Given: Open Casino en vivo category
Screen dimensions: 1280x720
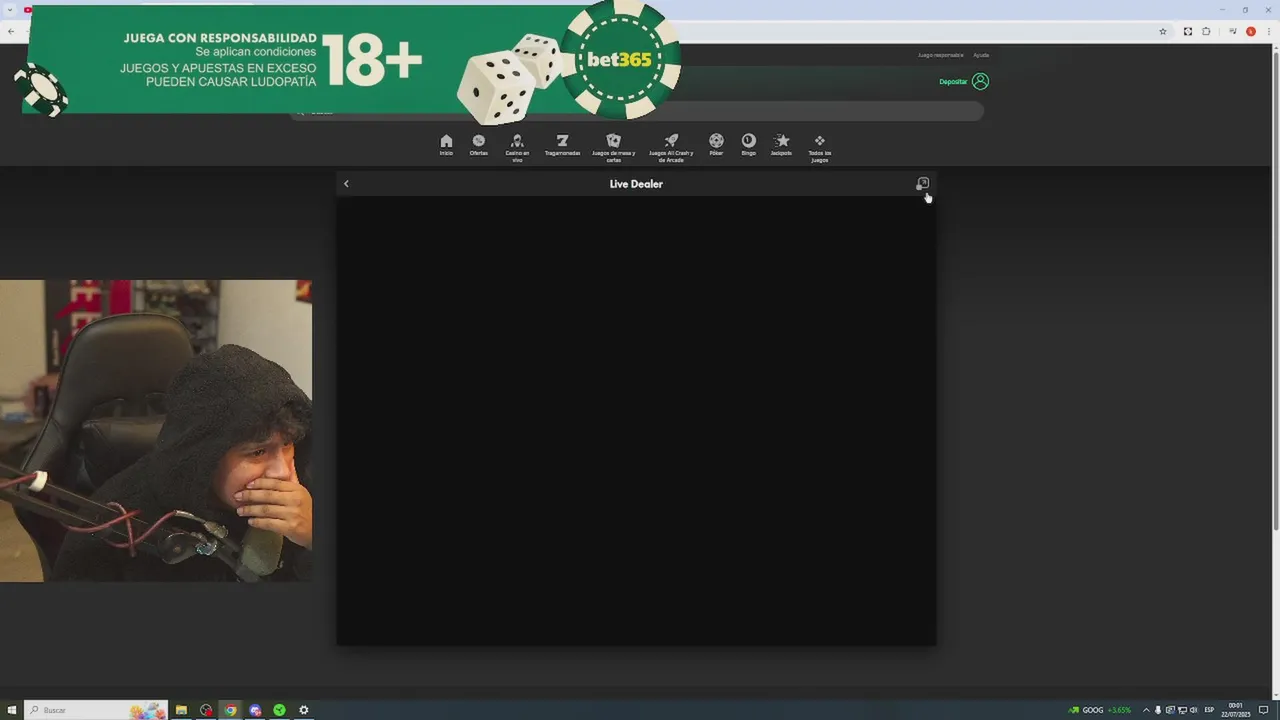Looking at the screenshot, I should (517, 147).
